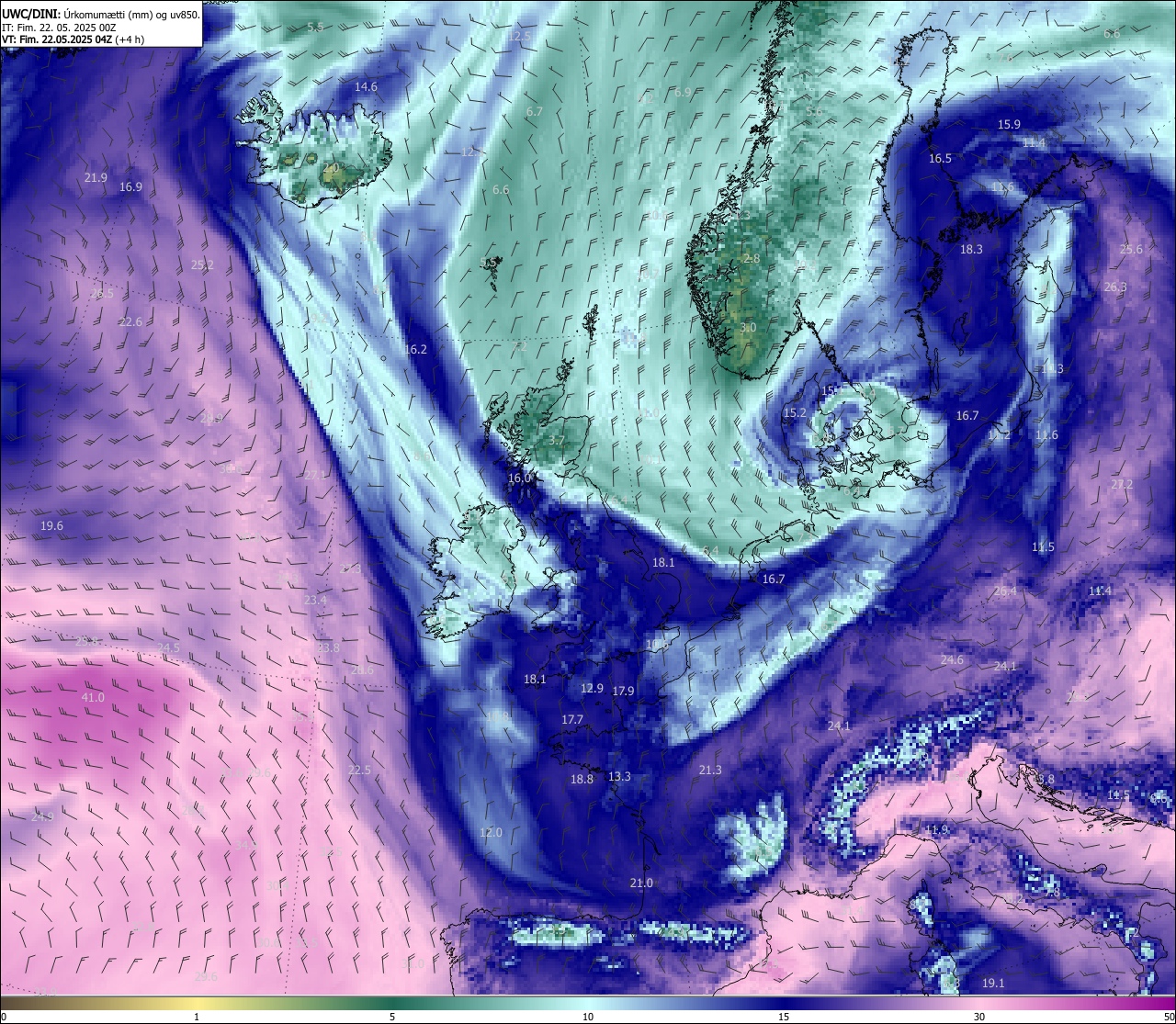Image resolution: width=1176 pixels, height=1024 pixels.
Task: Click the 3.0 value over southern Norway
Action: click(748, 328)
